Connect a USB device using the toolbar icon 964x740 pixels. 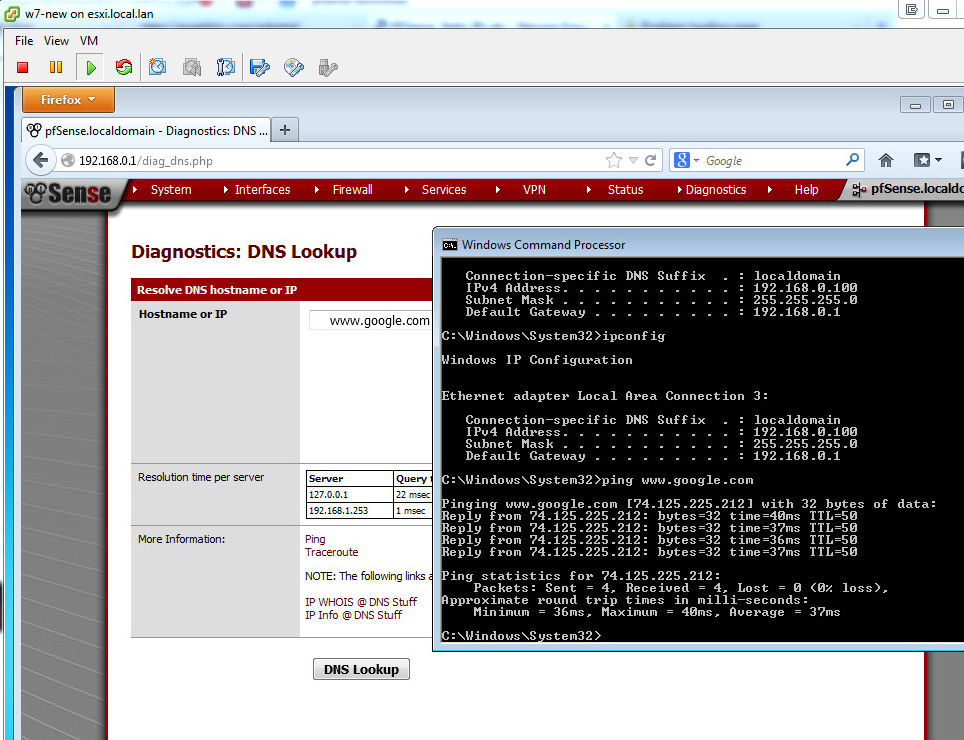pyautogui.click(x=327, y=67)
